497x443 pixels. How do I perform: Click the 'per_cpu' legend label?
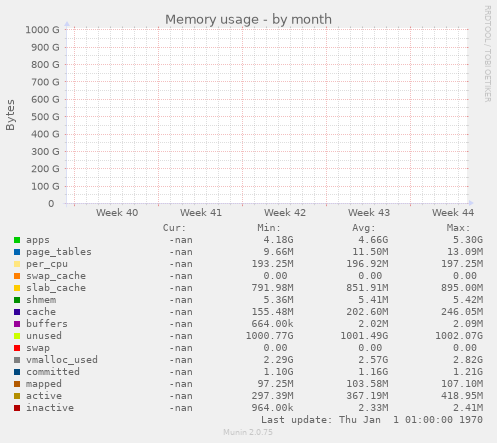[x=47, y=264]
